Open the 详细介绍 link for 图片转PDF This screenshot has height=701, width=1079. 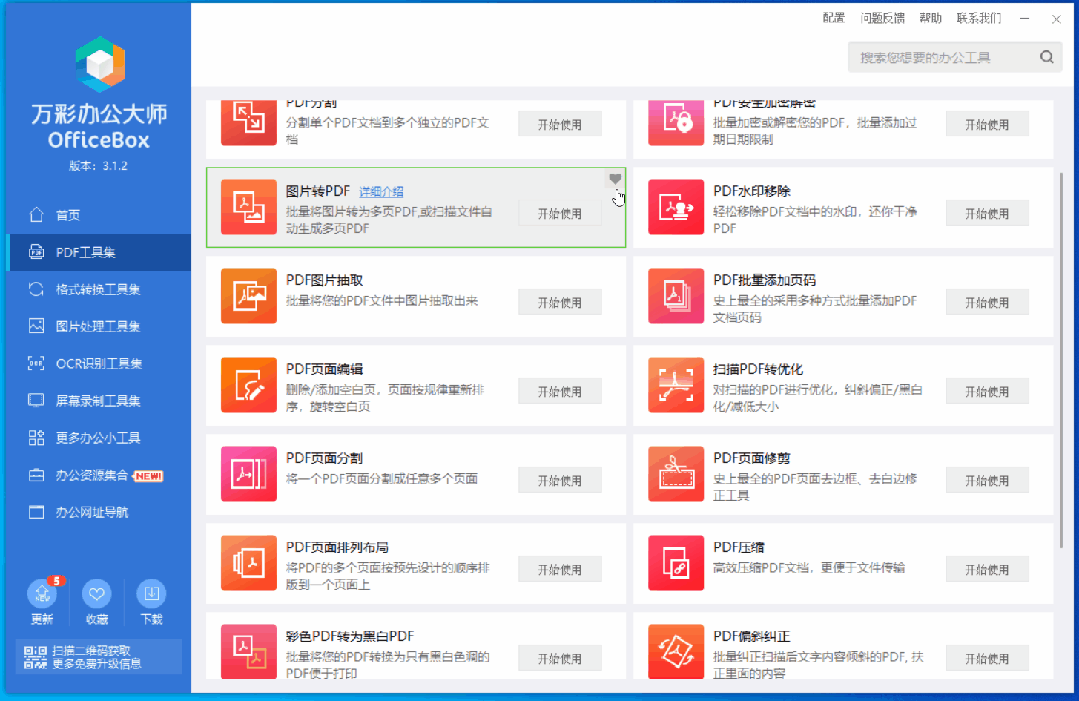(381, 192)
